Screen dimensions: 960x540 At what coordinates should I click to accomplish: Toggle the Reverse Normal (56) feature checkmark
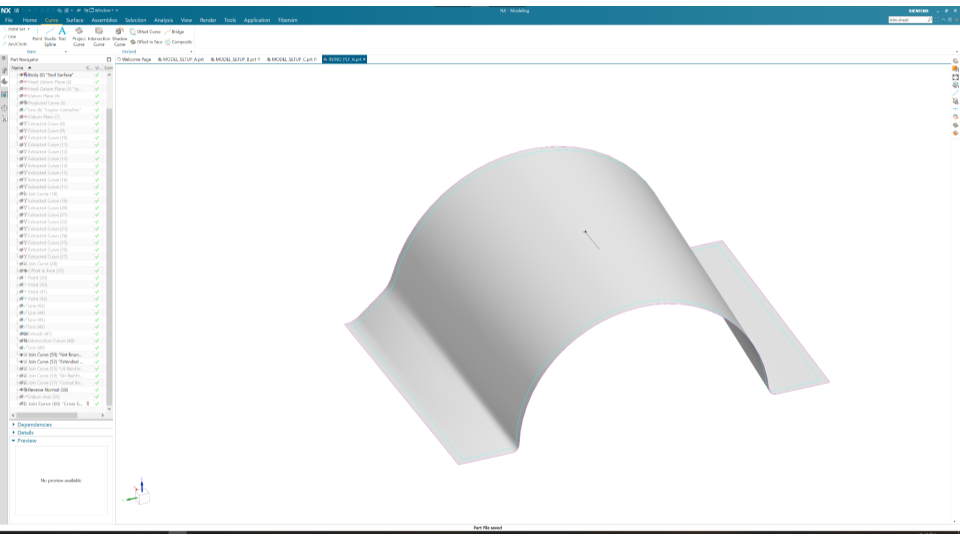click(97, 389)
